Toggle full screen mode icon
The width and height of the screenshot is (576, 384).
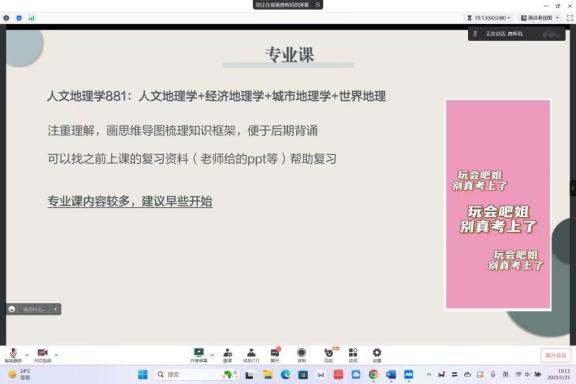point(570,18)
